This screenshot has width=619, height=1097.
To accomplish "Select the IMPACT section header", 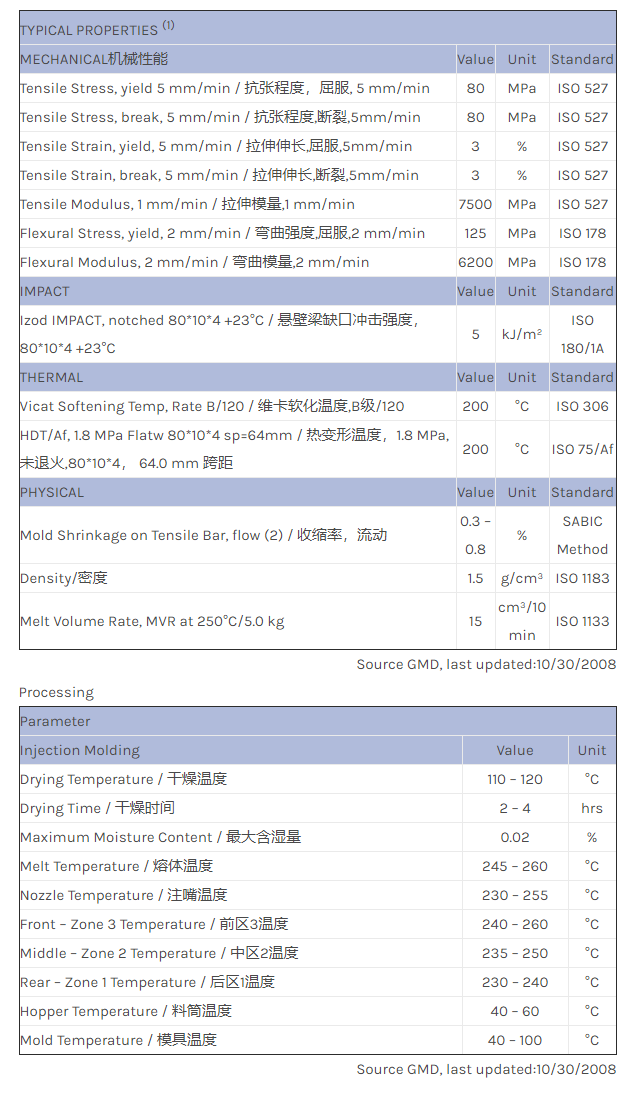I will pyautogui.click(x=45, y=291).
